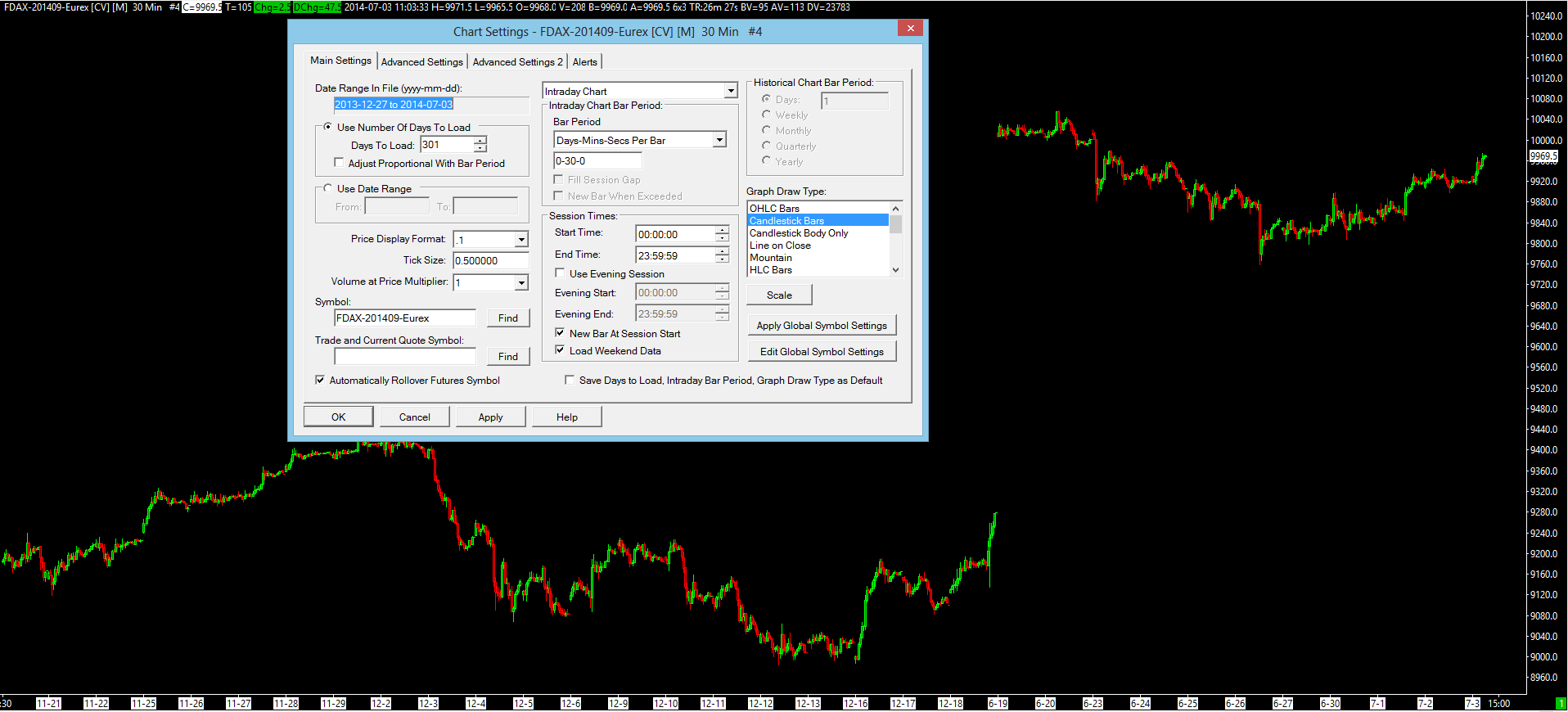Click the Cancel button
The image size is (1568, 712).
click(x=415, y=417)
